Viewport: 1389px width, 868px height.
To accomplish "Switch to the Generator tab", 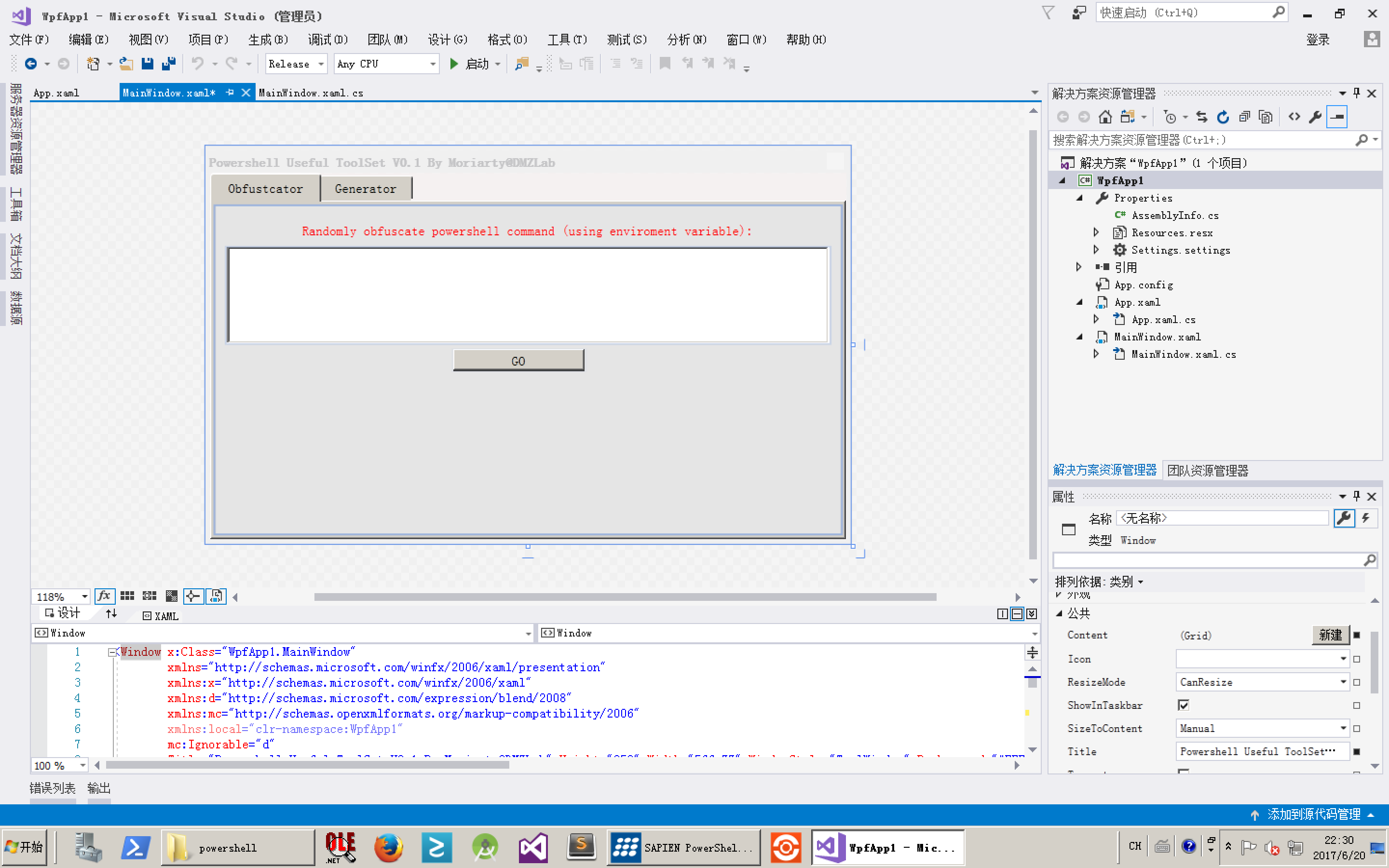I will (x=365, y=188).
